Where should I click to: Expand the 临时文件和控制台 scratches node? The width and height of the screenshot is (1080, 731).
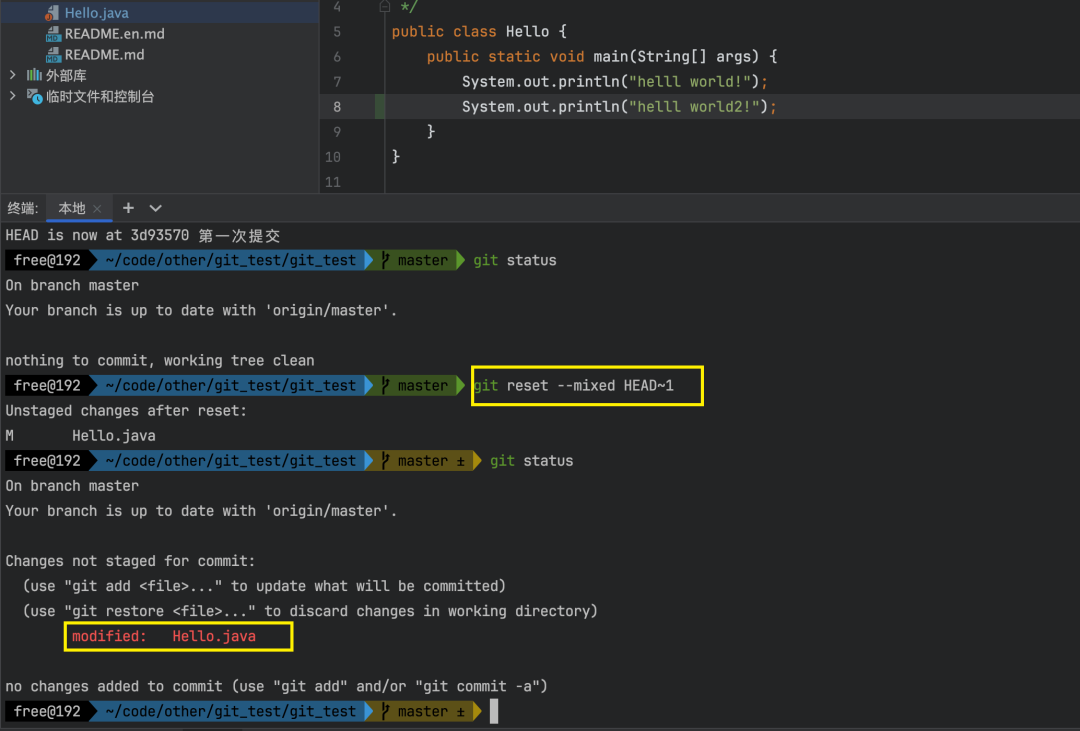pyautogui.click(x=12, y=96)
